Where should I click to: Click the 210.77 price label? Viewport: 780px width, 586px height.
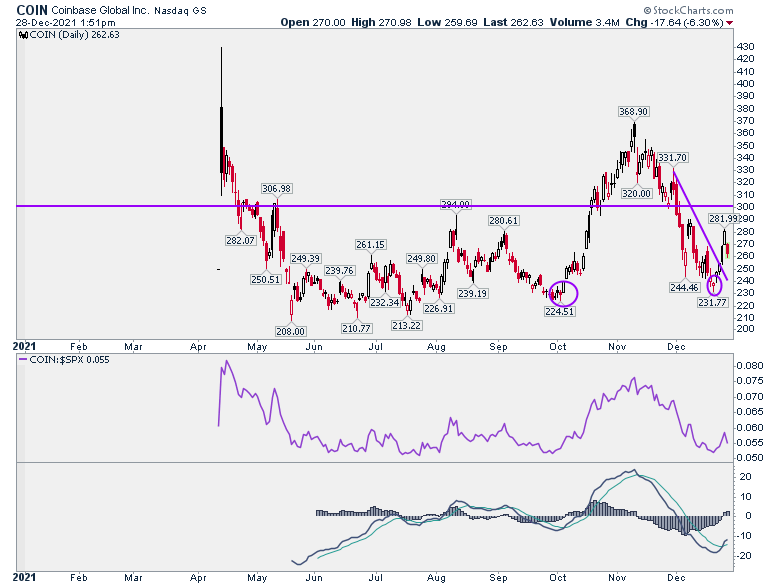[x=356, y=328]
